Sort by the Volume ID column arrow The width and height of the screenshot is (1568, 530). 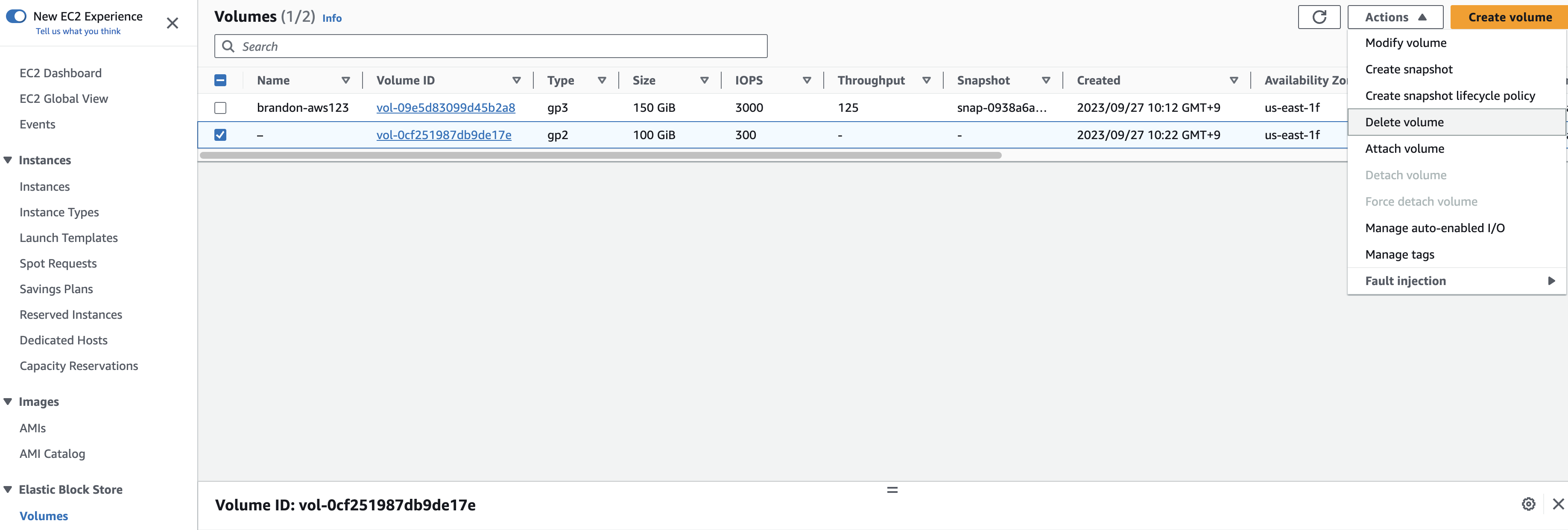pos(517,80)
